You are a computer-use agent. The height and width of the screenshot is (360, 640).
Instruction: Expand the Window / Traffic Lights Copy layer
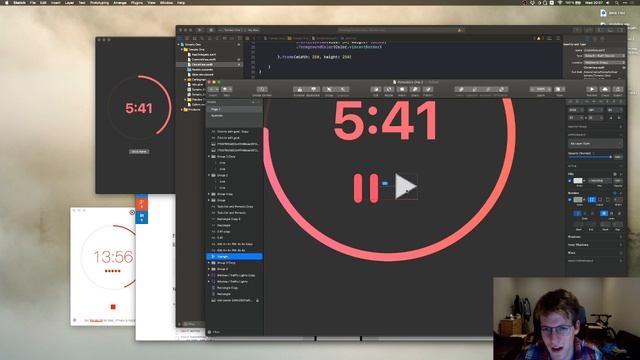(x=209, y=276)
